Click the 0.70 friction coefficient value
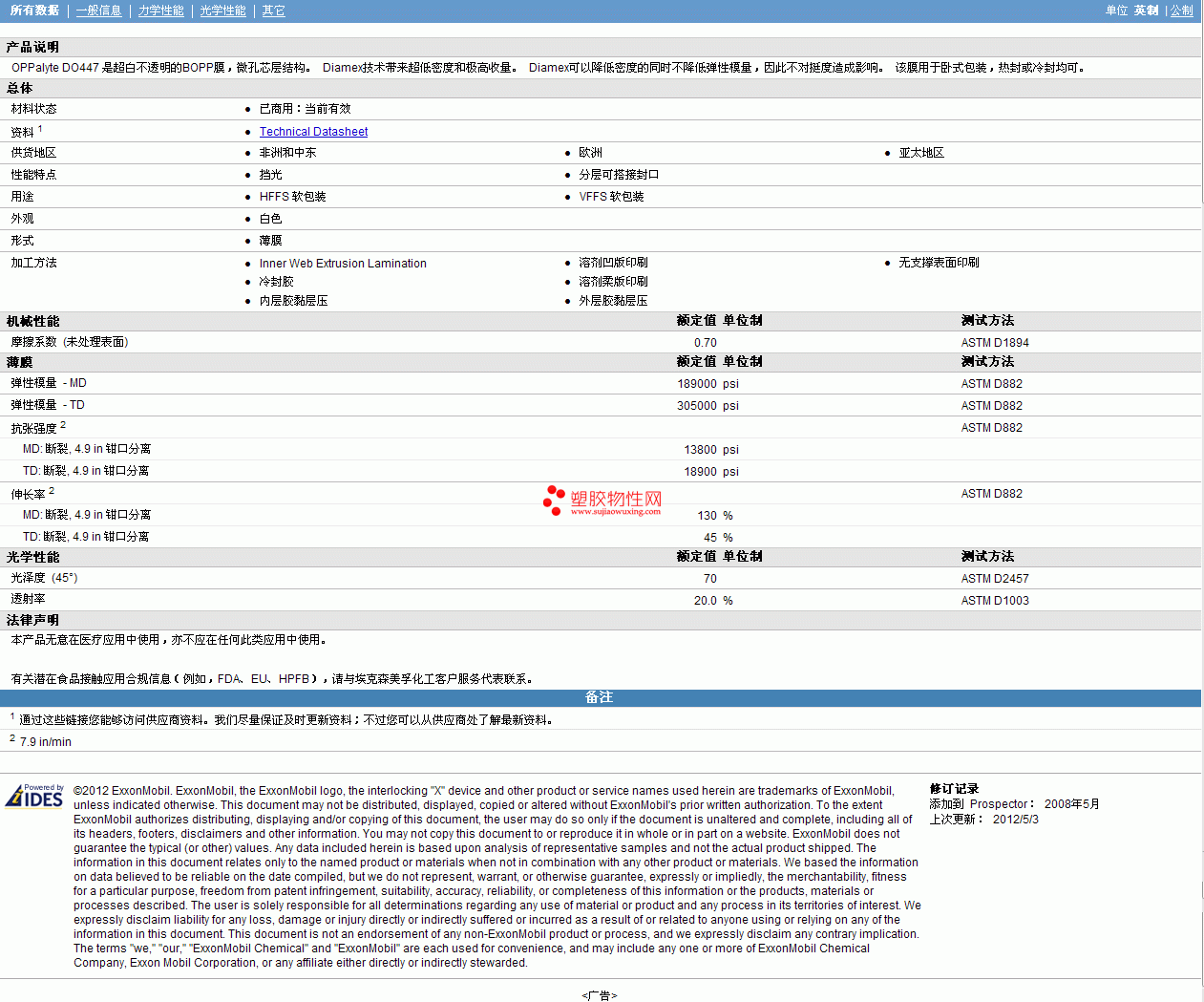Image resolution: width=1204 pixels, height=1002 pixels. [x=705, y=343]
